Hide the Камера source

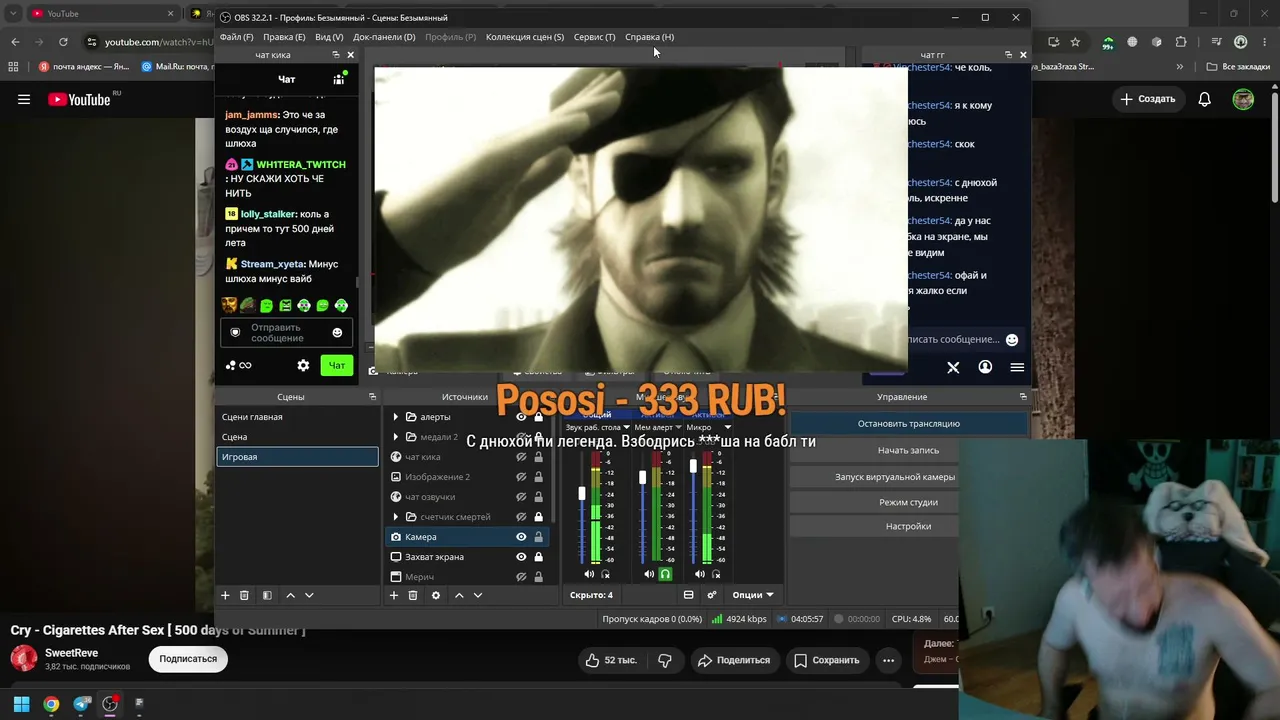coord(521,537)
